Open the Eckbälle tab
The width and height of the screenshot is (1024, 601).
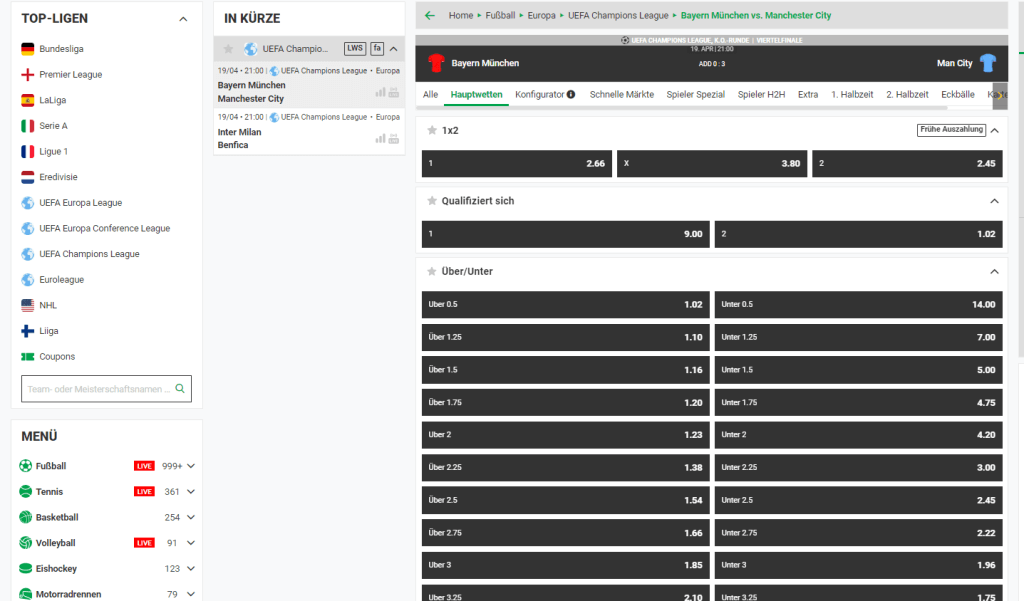pyautogui.click(x=957, y=94)
